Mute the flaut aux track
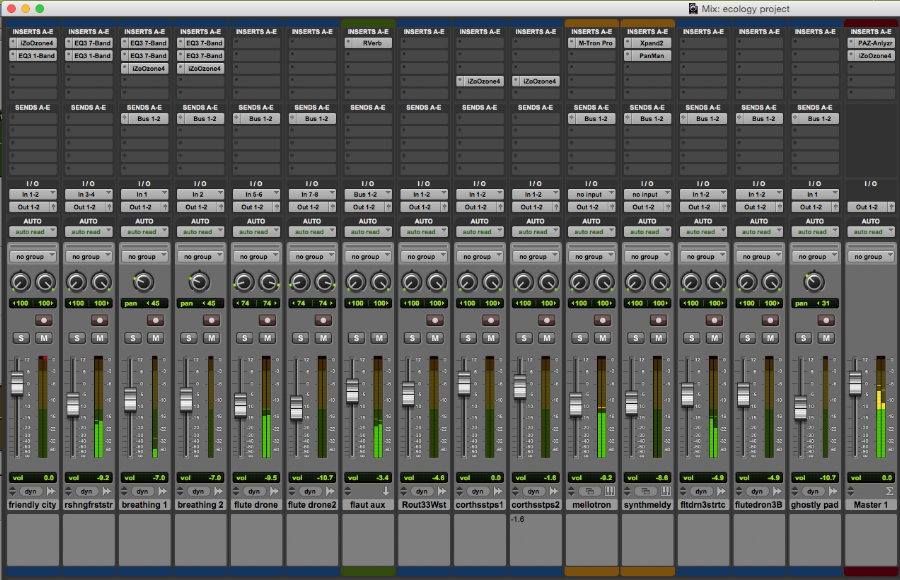900x580 pixels. (379, 338)
